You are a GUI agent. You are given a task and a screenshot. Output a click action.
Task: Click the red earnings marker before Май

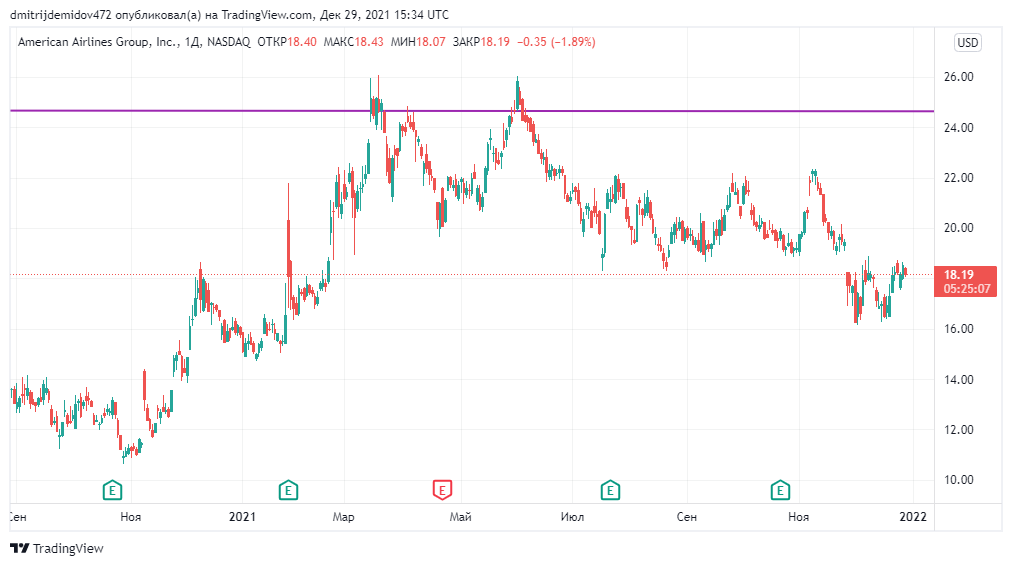click(442, 490)
